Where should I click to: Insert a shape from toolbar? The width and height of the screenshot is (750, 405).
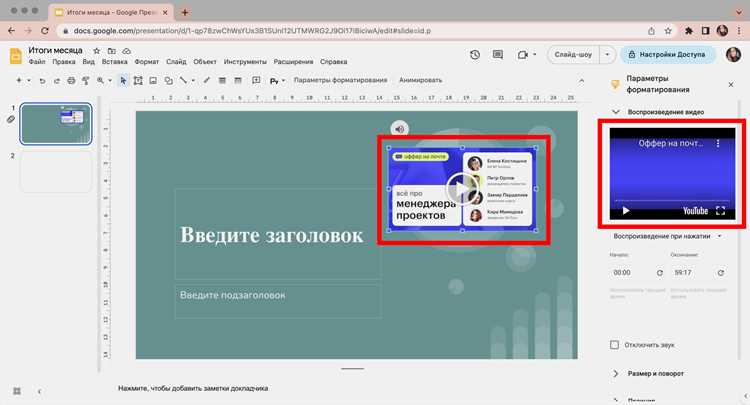168,81
